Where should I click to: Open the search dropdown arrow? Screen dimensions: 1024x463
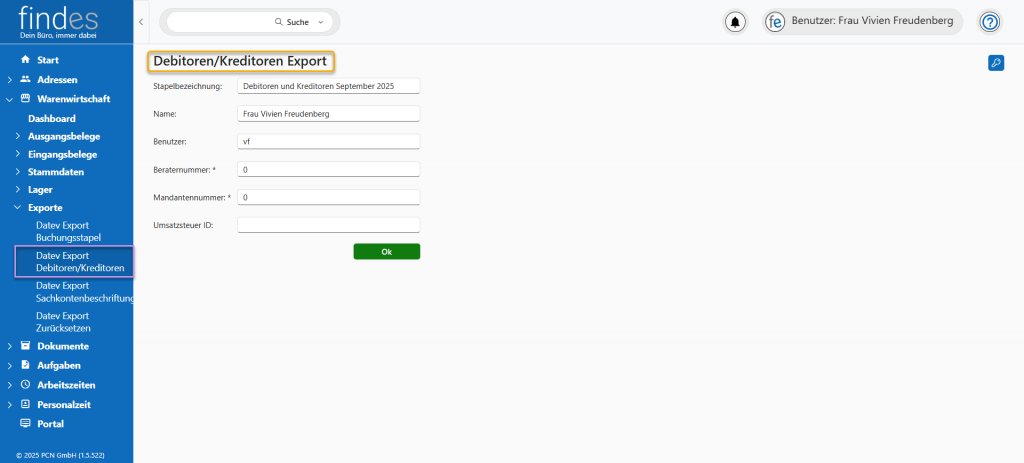pos(320,22)
